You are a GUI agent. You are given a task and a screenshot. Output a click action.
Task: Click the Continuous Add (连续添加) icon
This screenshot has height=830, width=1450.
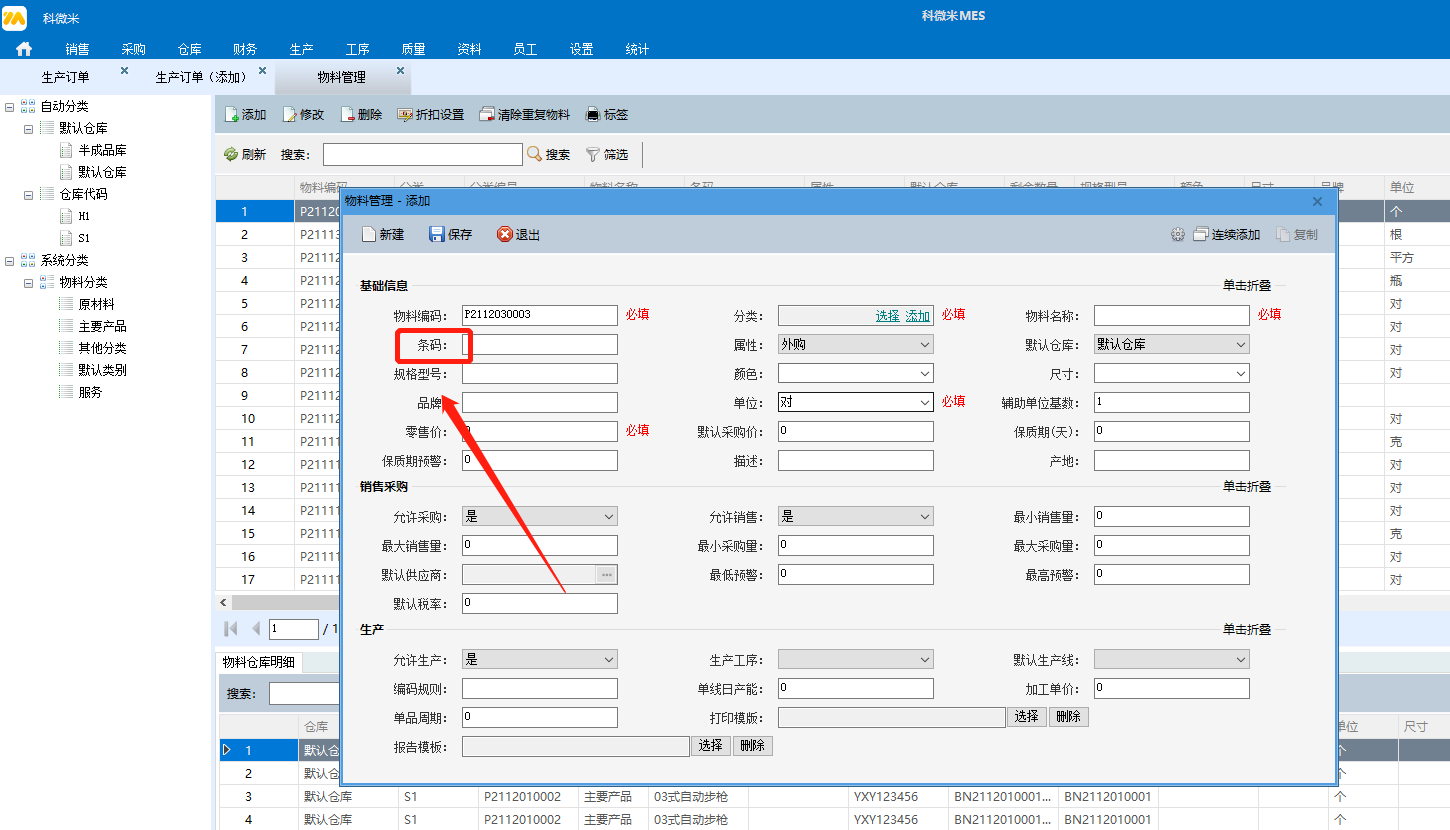1201,234
